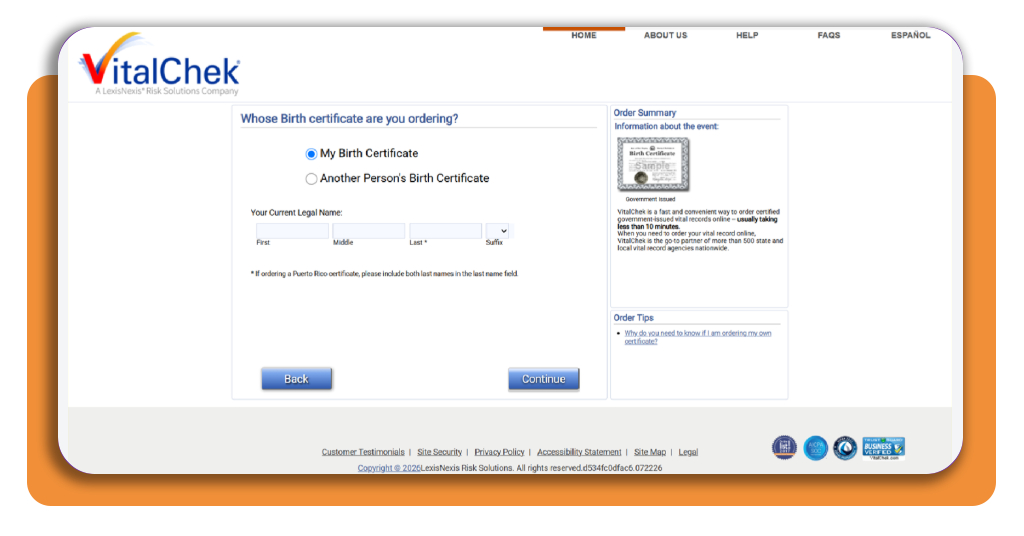Open the AICPA SOC badge
This screenshot has width=1024, height=536.
(815, 448)
